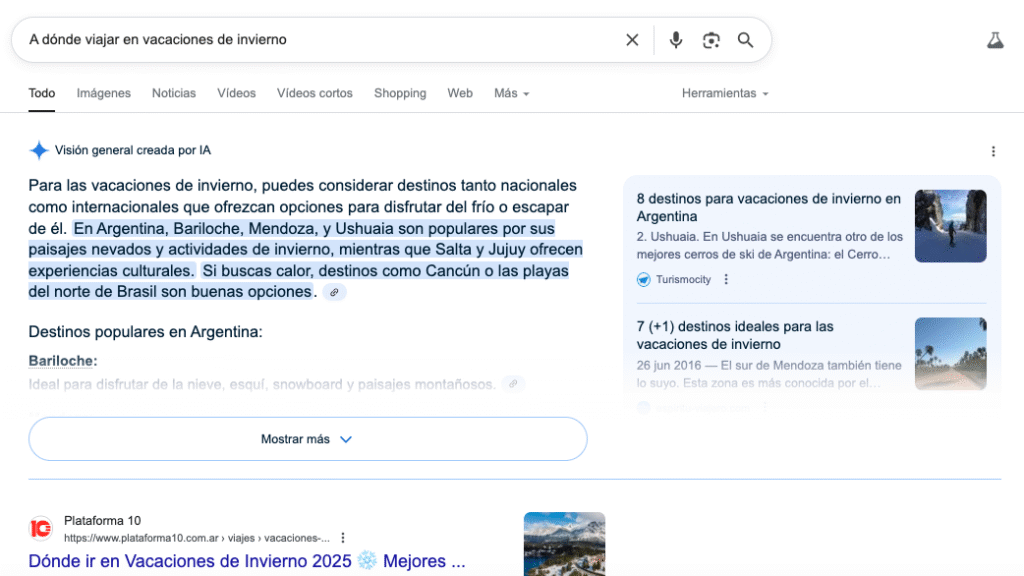Click the Plataforma 10 site name
Screen dimensions: 1024x576
pos(102,520)
